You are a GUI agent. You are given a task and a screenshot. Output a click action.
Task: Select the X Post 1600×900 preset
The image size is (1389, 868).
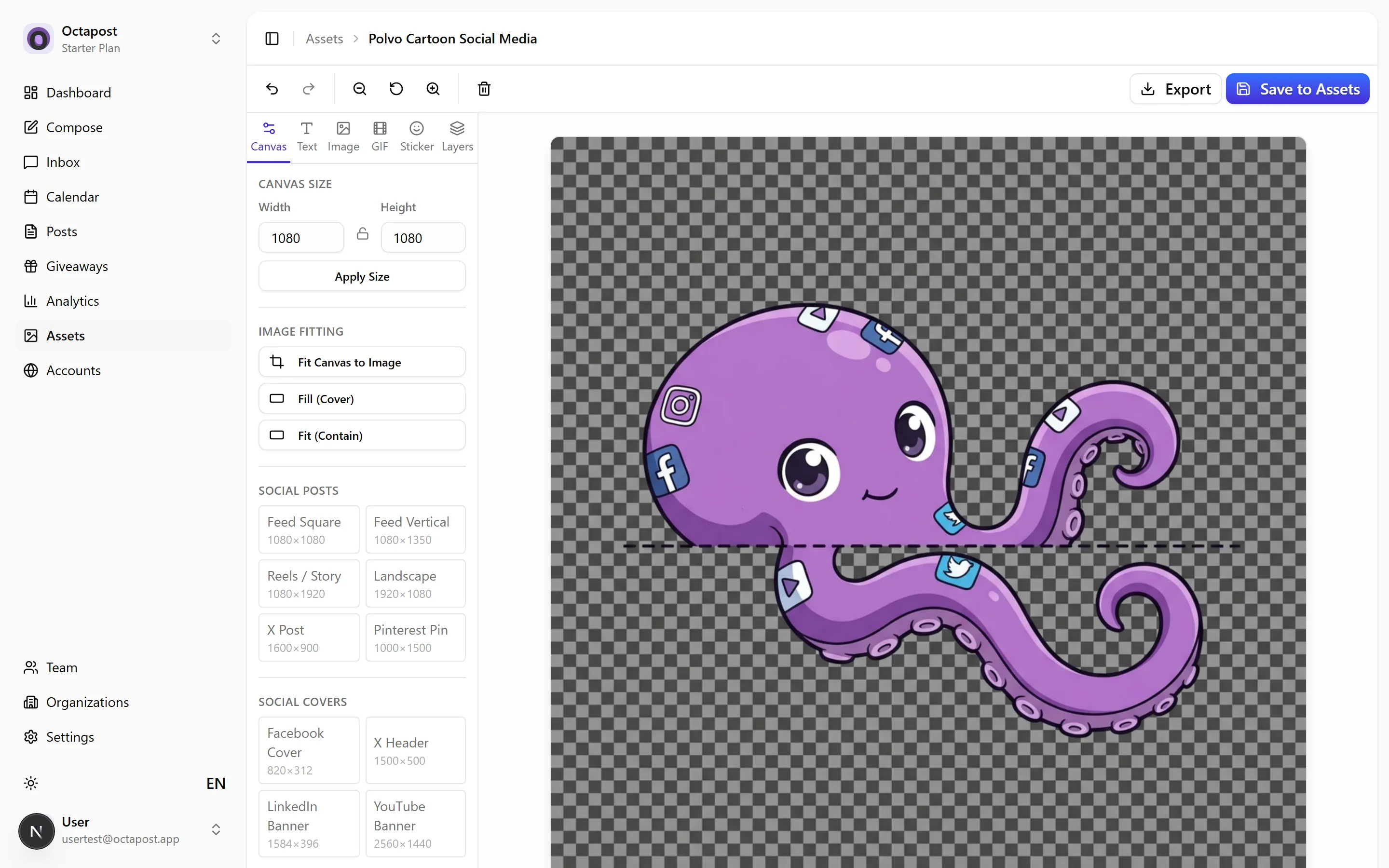tap(309, 637)
